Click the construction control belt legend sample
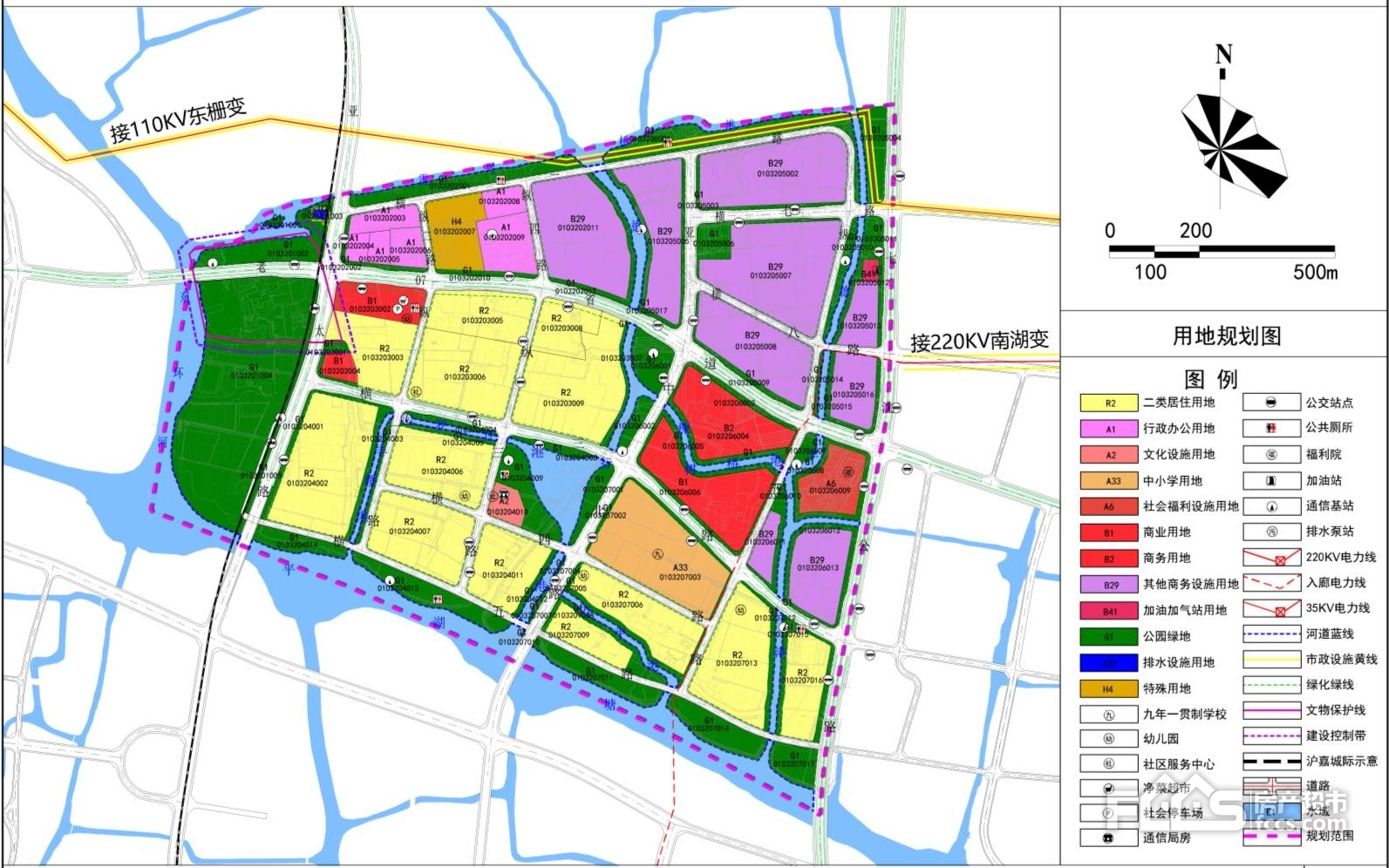Viewport: 1389px width, 868px height. (1271, 736)
